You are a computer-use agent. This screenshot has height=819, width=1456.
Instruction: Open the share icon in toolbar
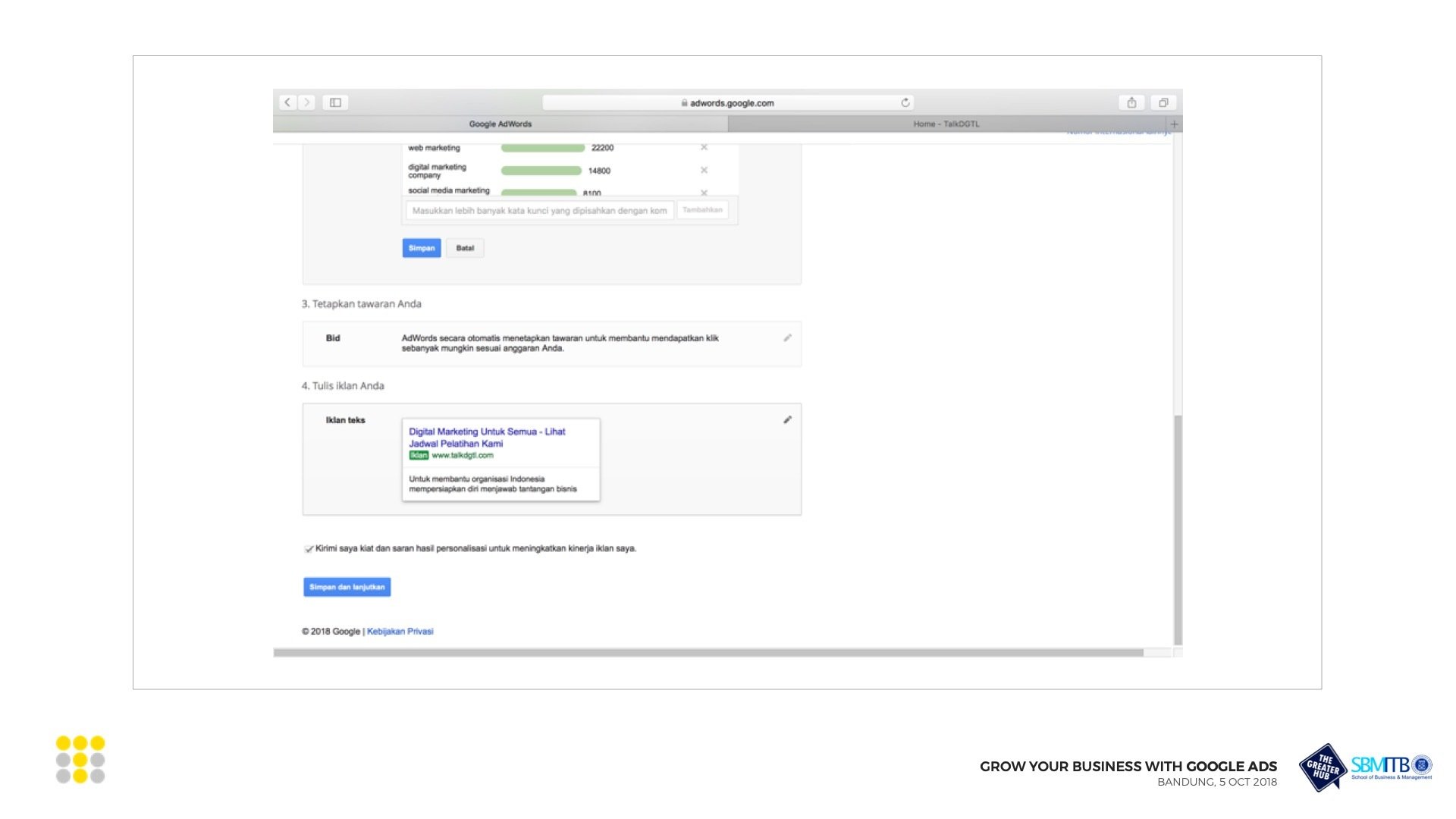tap(1131, 102)
